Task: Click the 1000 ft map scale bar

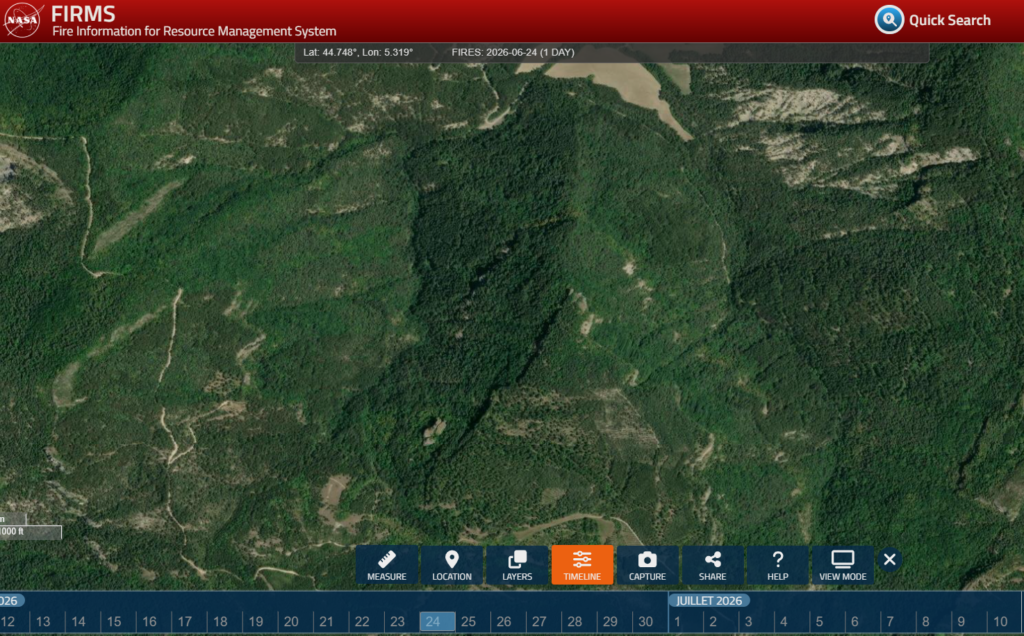Action: pos(31,531)
